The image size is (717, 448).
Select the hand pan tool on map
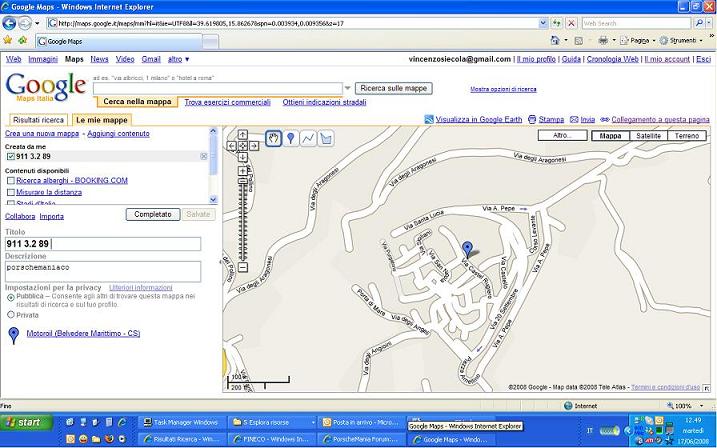coord(273,138)
